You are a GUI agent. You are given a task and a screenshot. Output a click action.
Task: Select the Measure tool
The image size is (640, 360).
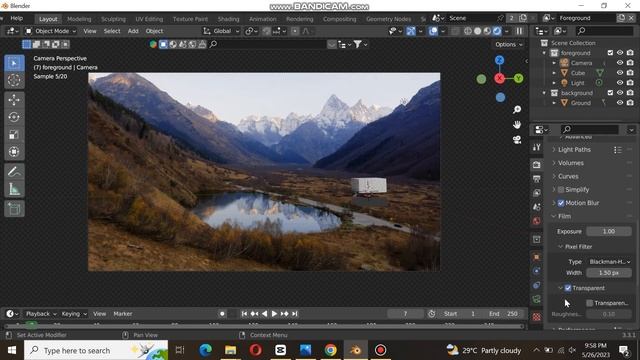click(14, 189)
